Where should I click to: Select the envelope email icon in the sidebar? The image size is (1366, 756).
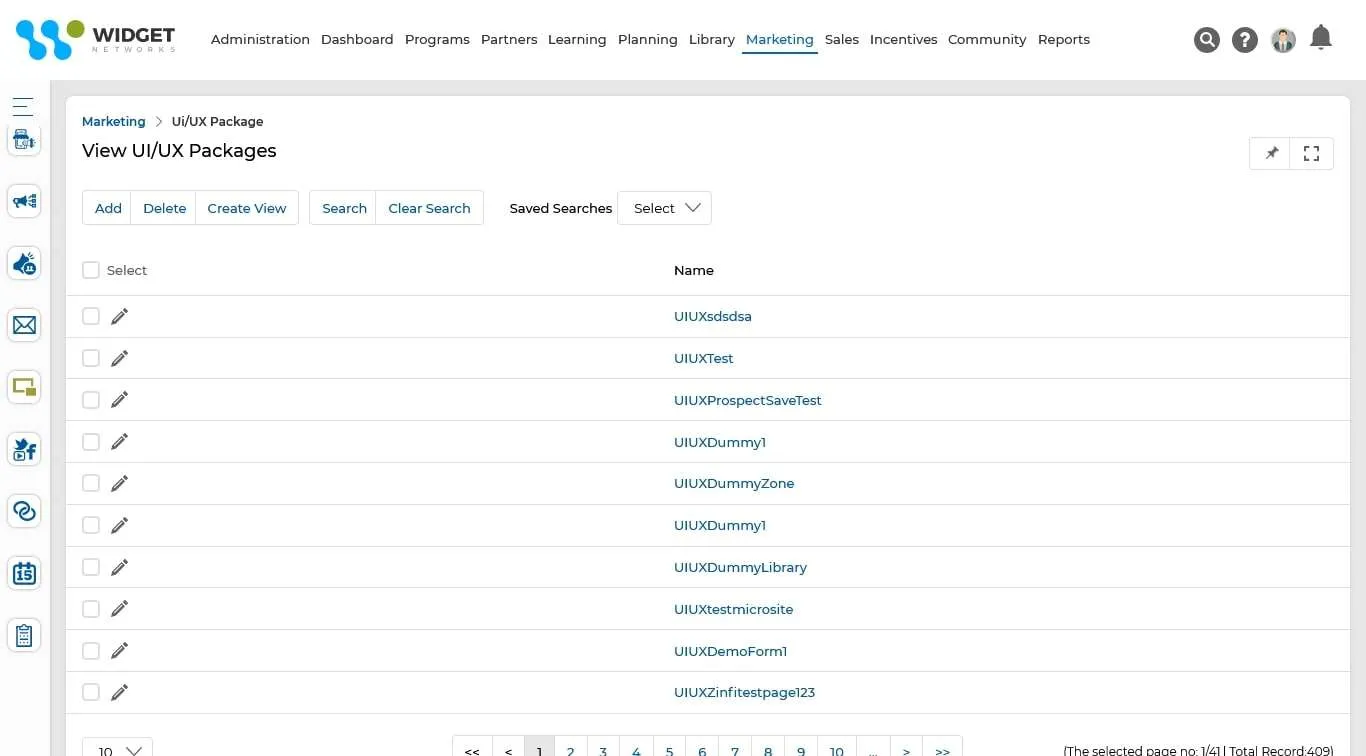[x=24, y=324]
